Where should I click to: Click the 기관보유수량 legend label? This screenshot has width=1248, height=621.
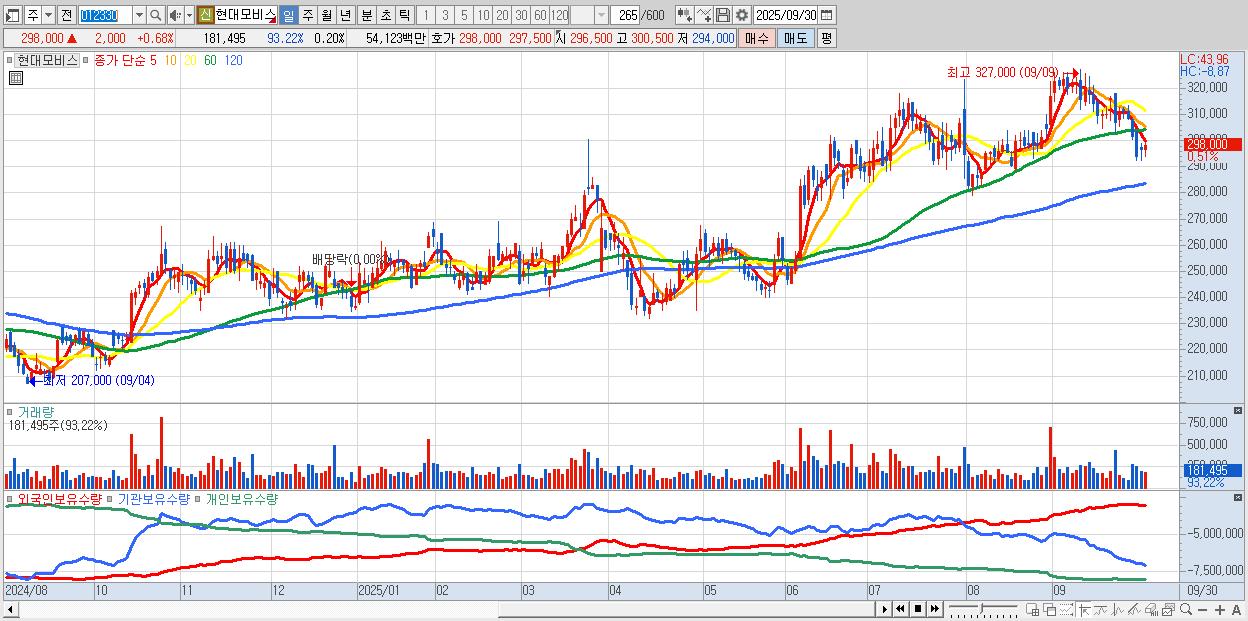click(154, 498)
